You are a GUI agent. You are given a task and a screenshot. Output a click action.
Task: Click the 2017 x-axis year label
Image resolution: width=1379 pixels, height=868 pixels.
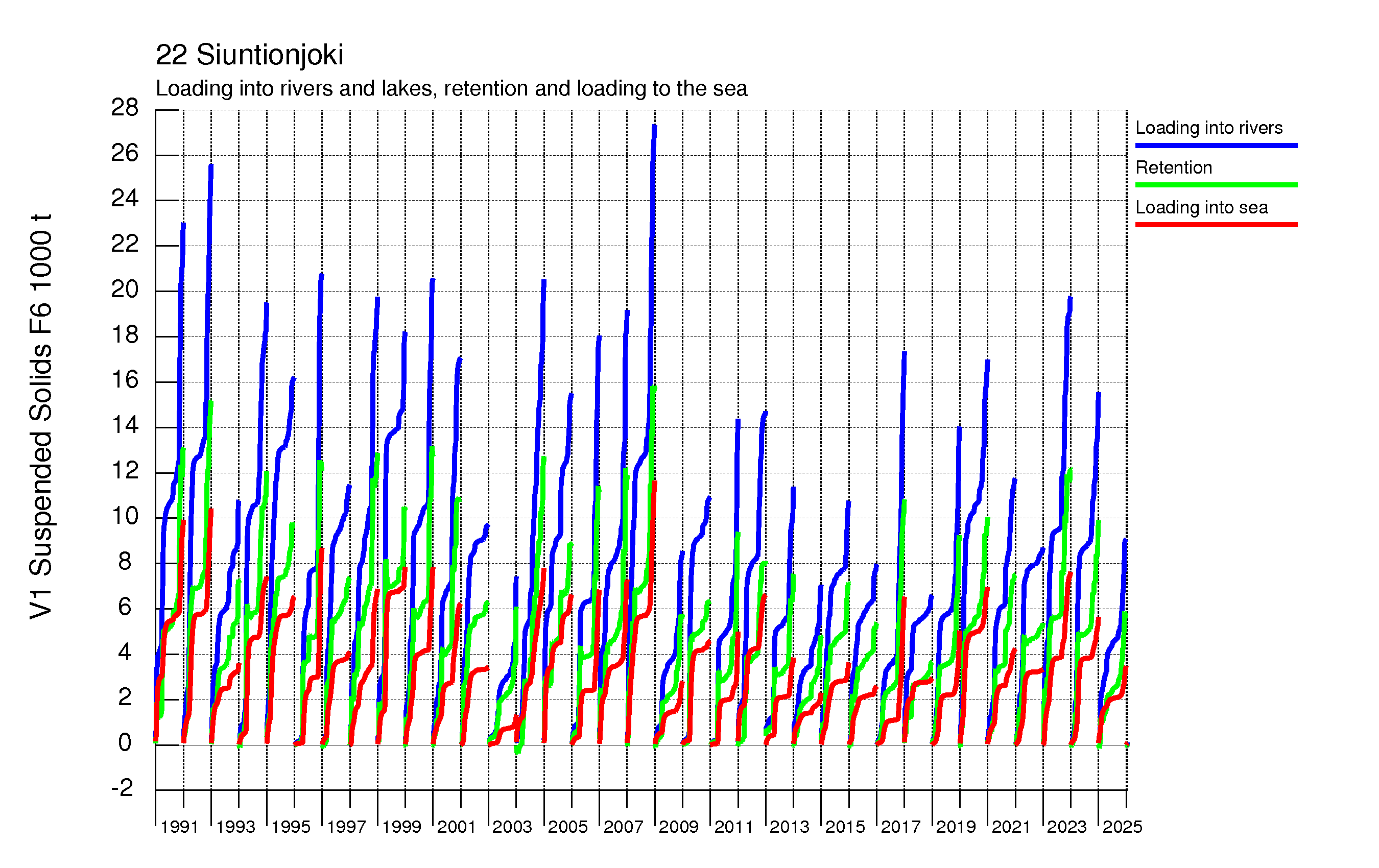[x=900, y=827]
